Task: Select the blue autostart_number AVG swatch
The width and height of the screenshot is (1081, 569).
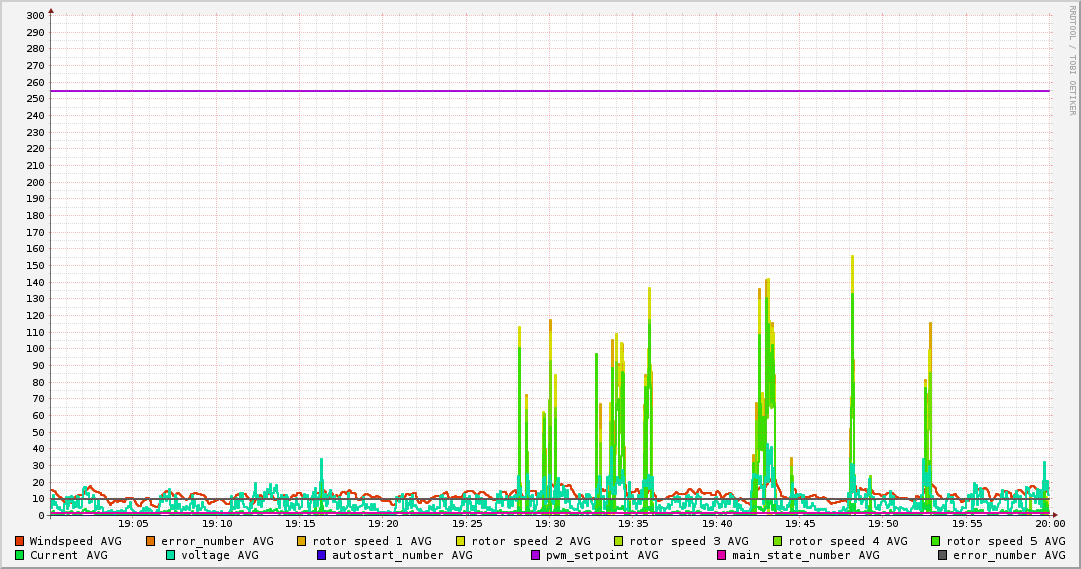Action: point(321,555)
